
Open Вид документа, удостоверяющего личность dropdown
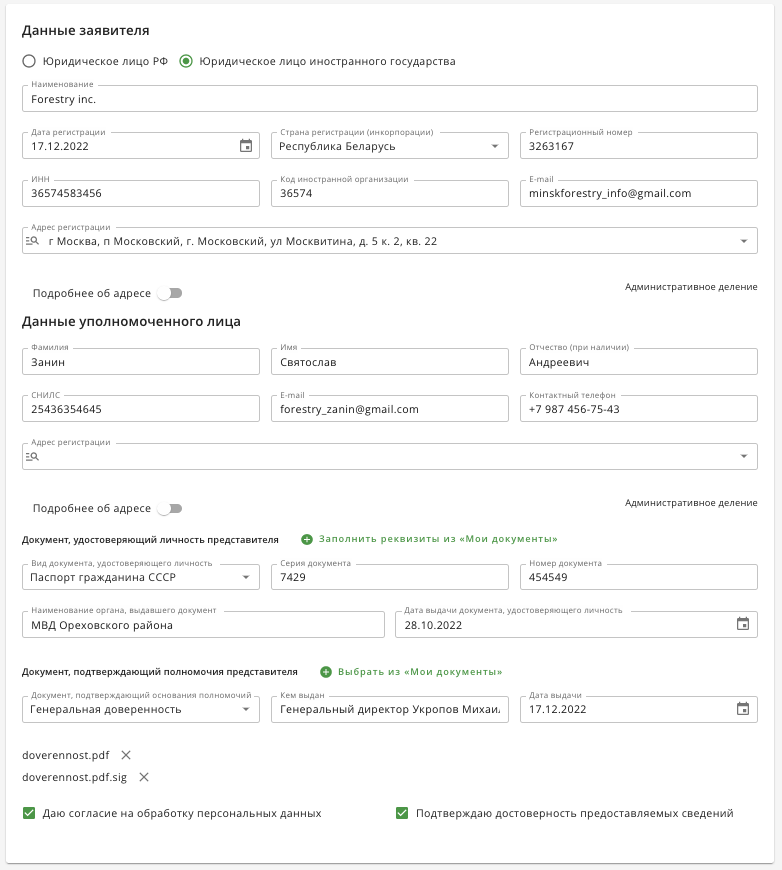pyautogui.click(x=246, y=577)
